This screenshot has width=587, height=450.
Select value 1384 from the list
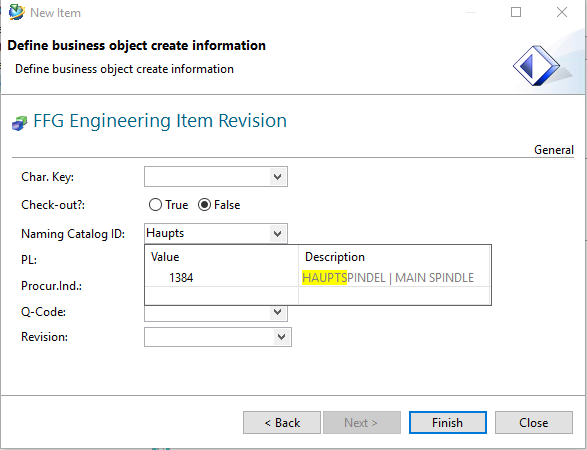181,278
